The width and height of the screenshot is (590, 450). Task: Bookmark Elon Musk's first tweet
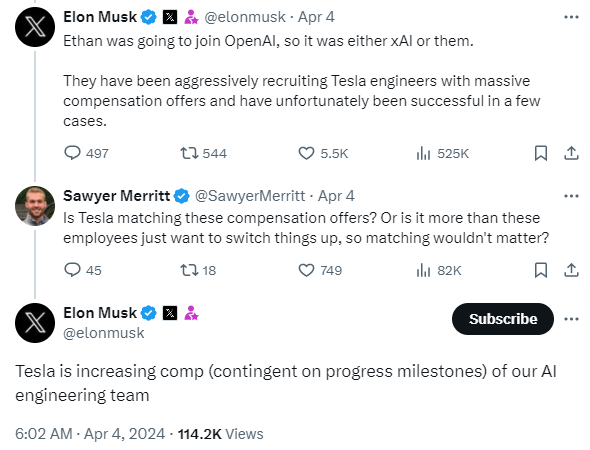(541, 153)
